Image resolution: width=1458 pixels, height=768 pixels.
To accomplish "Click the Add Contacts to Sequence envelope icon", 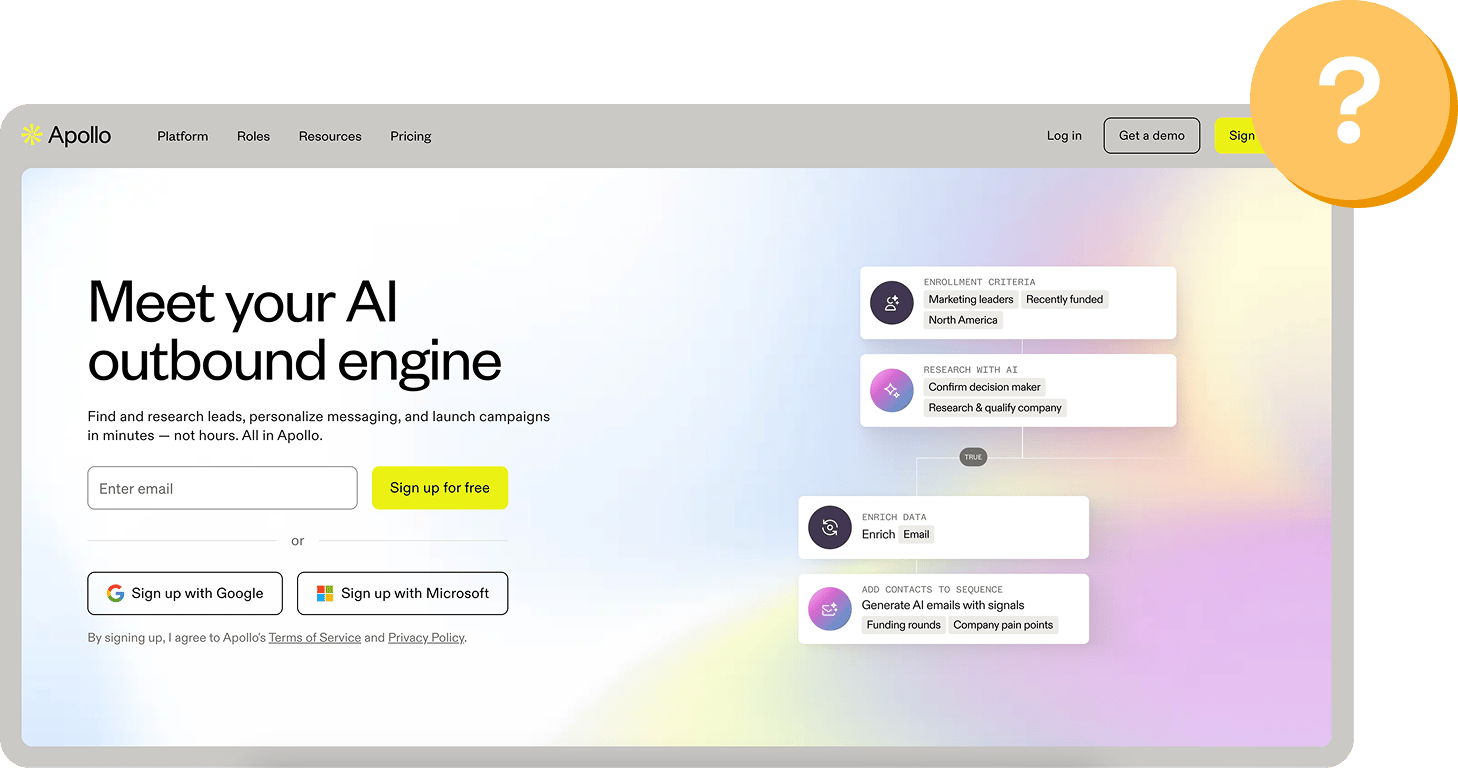I will coord(829,609).
